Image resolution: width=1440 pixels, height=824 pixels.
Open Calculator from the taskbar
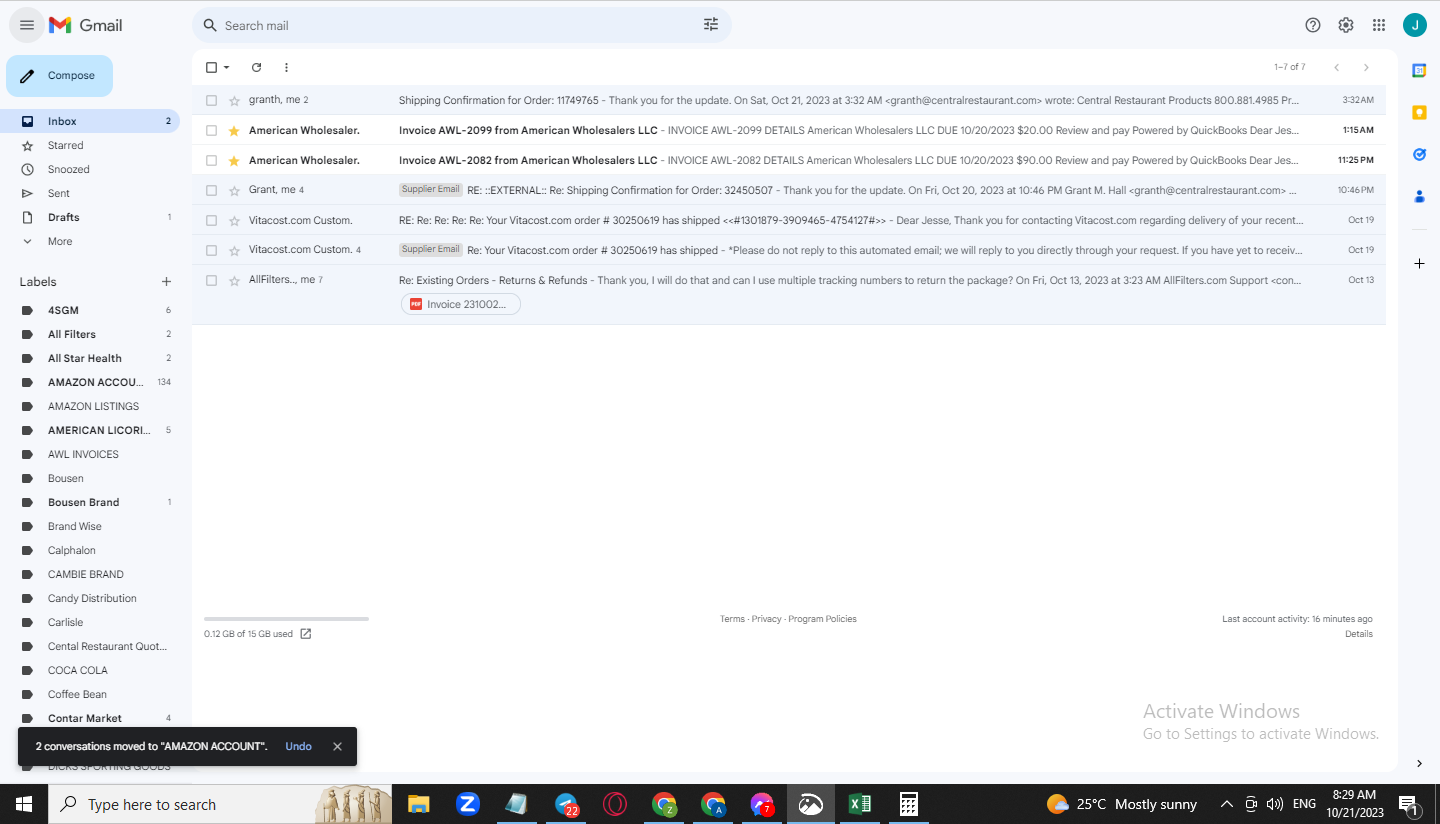coord(908,804)
